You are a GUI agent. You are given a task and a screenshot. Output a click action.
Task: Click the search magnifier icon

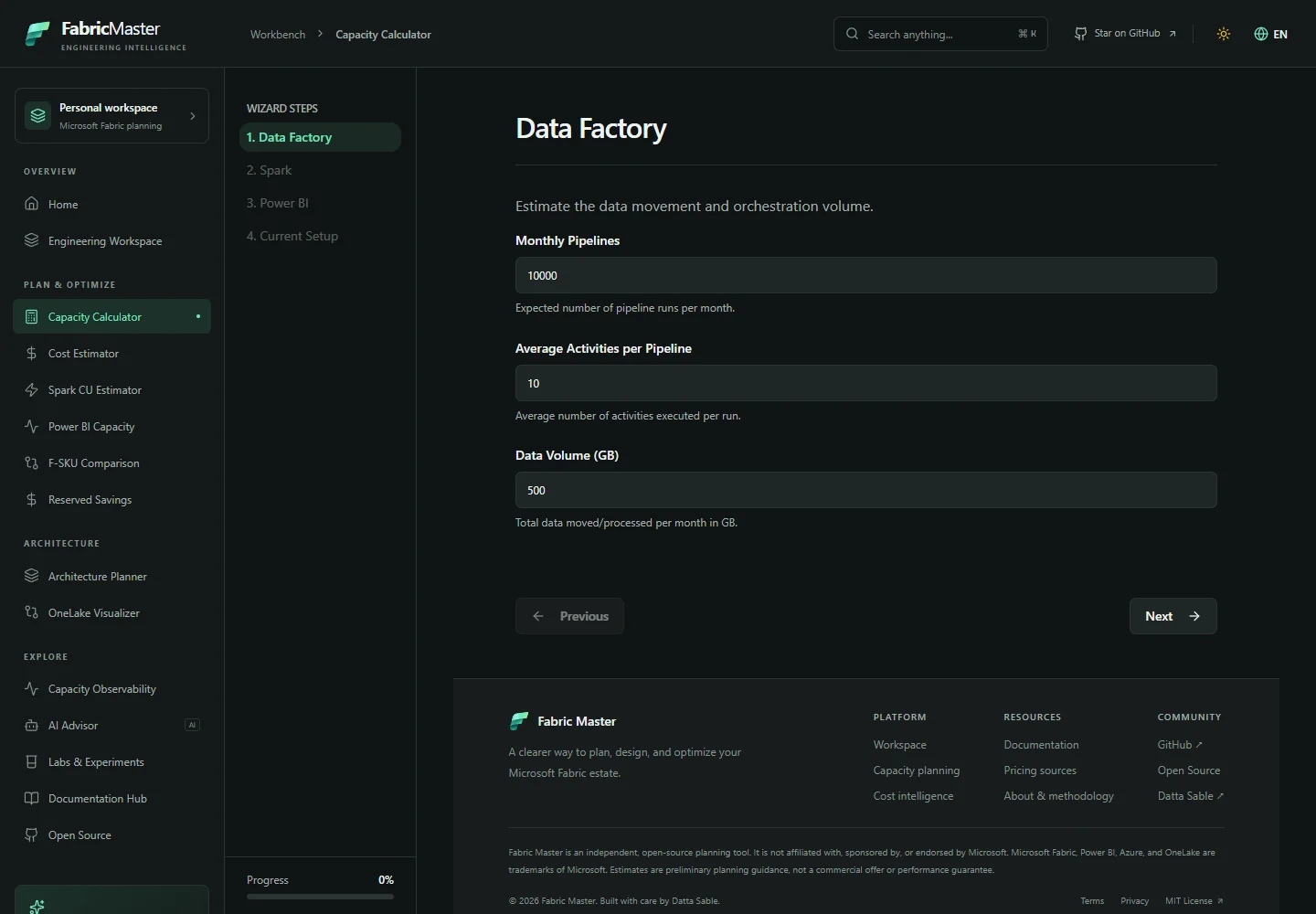coord(852,34)
